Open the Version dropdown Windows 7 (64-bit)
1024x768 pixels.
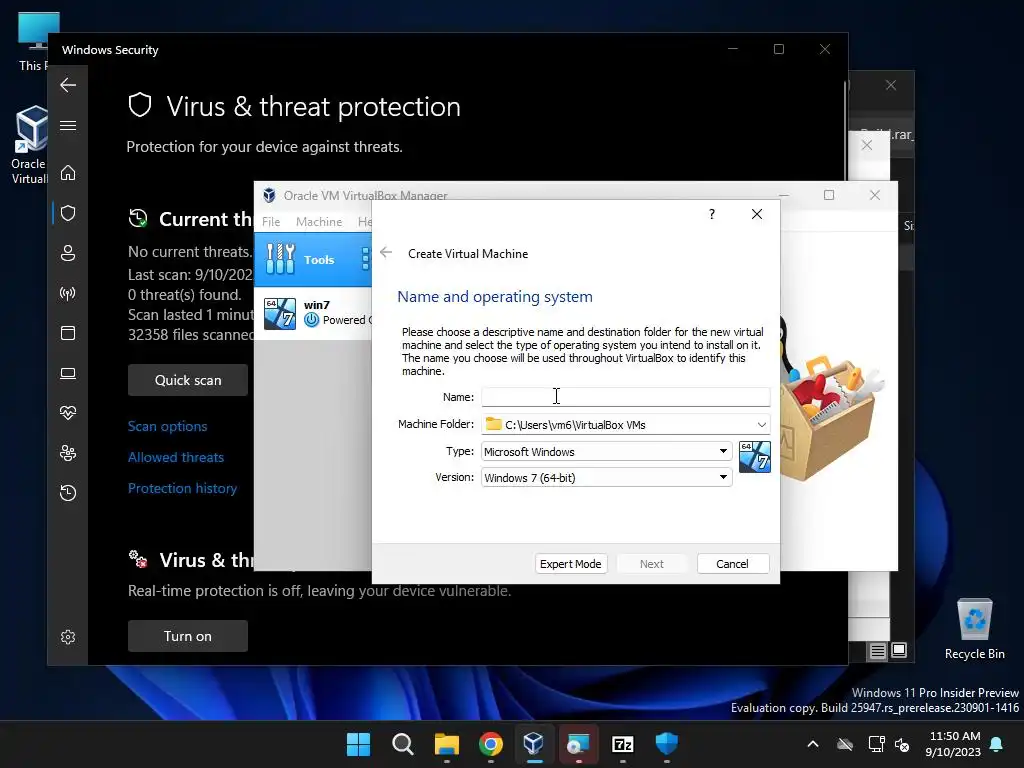click(x=607, y=477)
